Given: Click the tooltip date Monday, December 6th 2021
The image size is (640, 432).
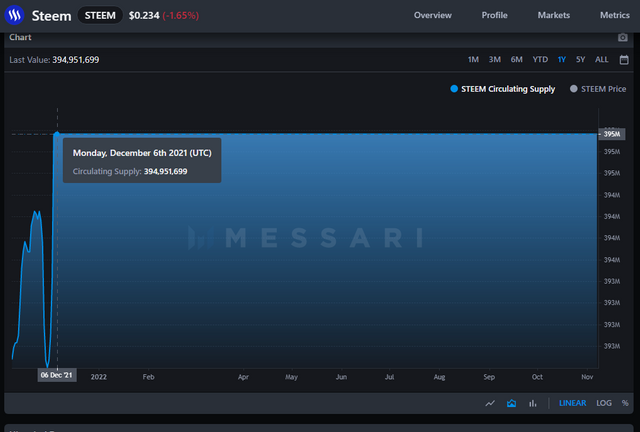Looking at the screenshot, I should pyautogui.click(x=142, y=153).
